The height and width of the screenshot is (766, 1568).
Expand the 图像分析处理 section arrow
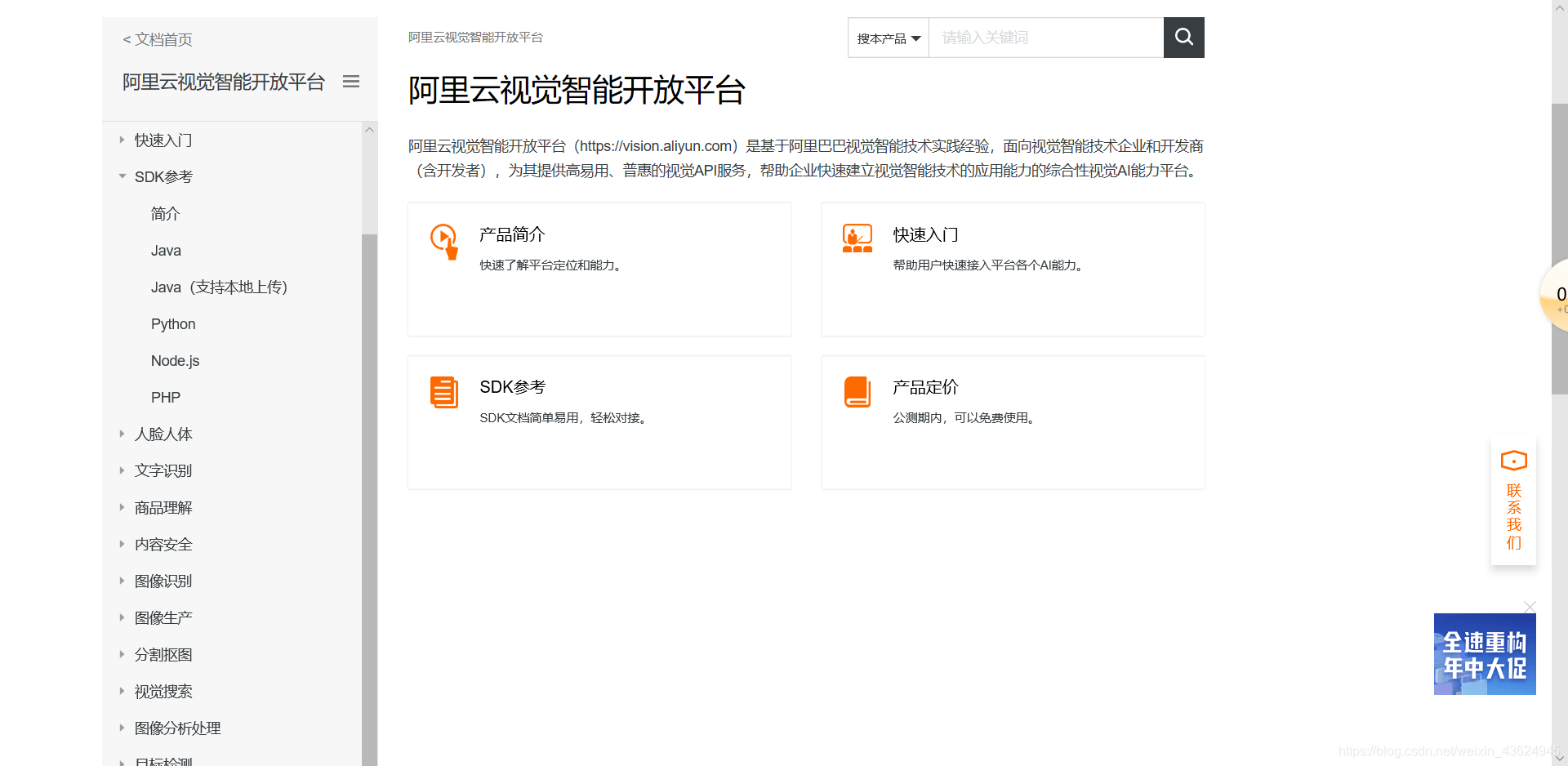click(122, 728)
